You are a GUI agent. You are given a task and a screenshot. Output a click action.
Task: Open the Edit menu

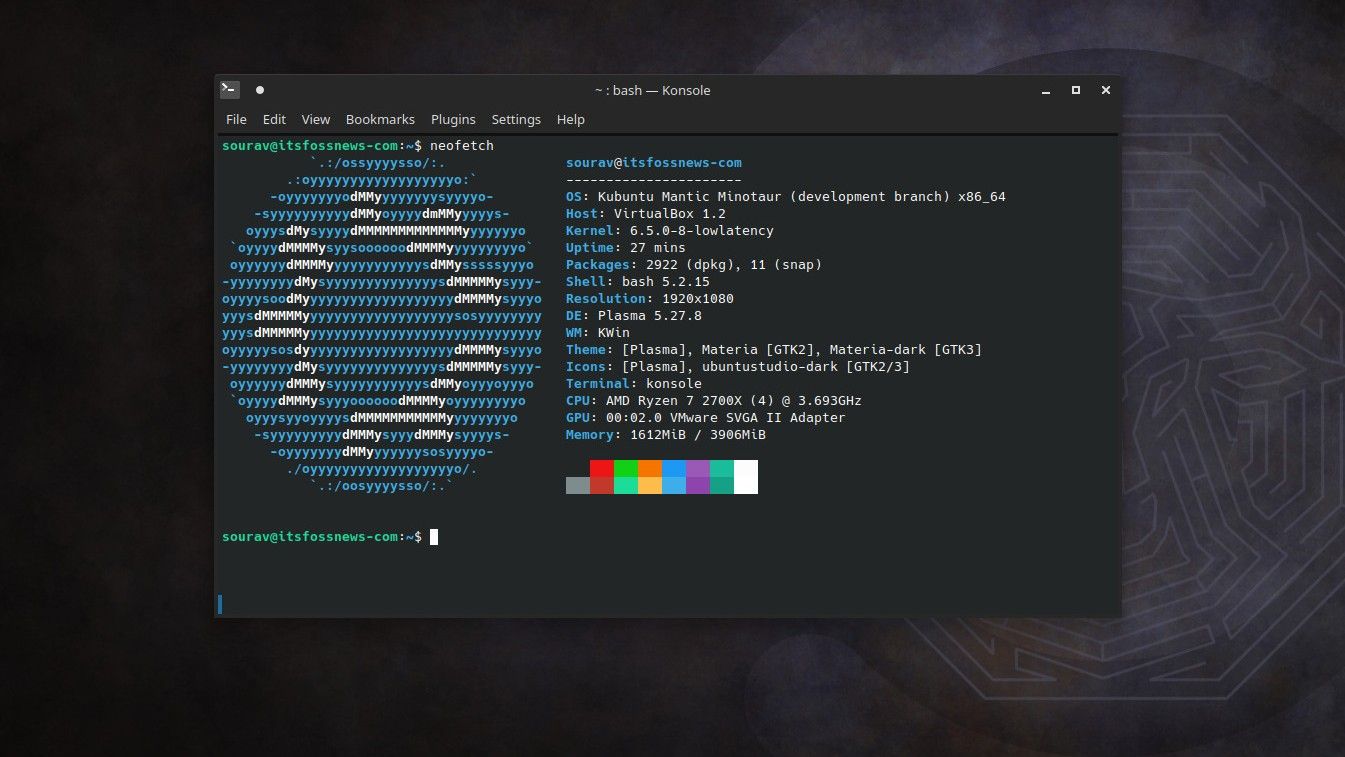273,119
